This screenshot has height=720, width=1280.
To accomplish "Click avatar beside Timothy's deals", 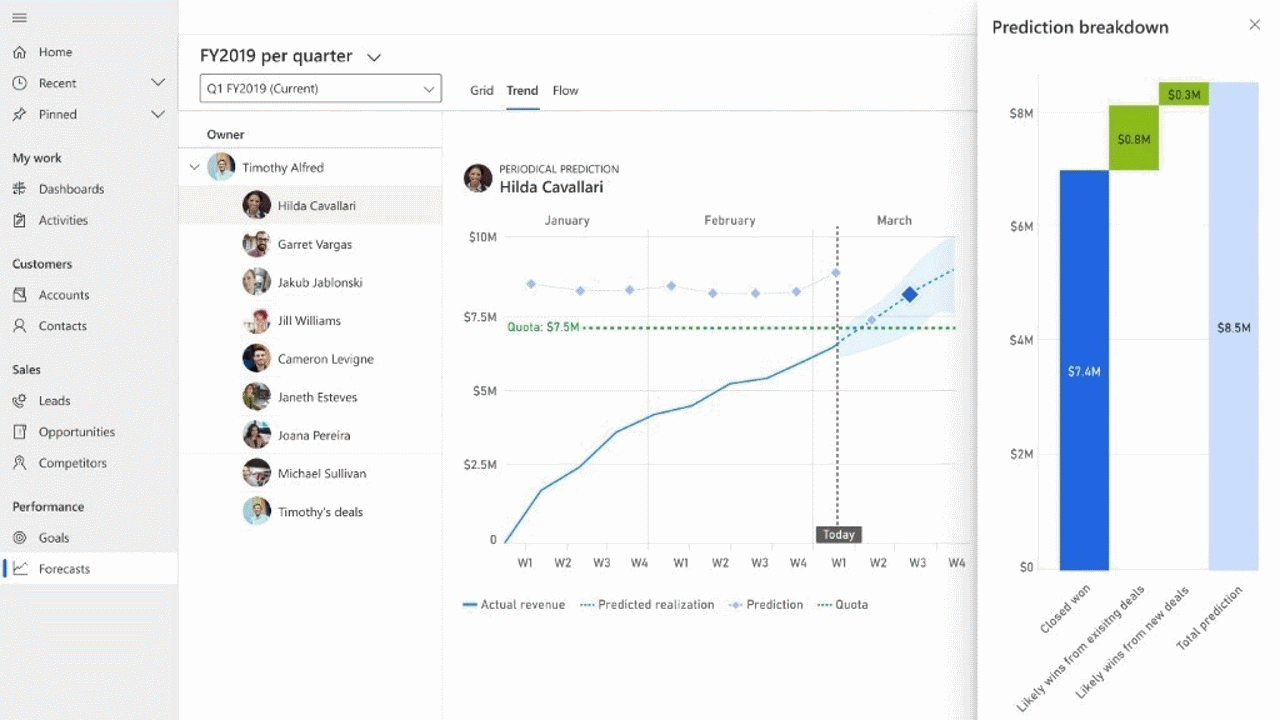I will (256, 511).
